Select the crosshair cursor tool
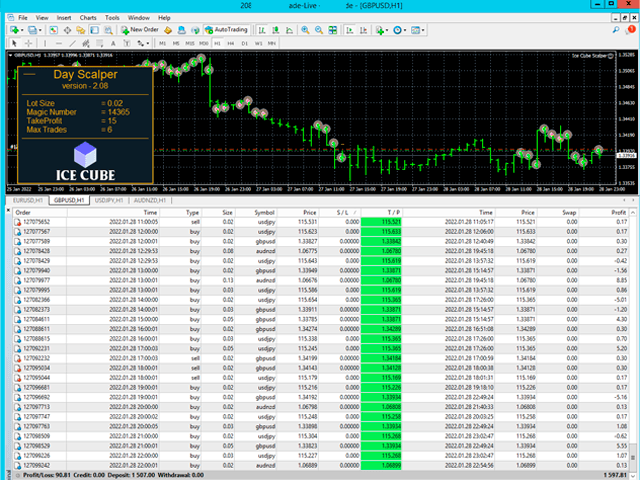 click(x=29, y=43)
